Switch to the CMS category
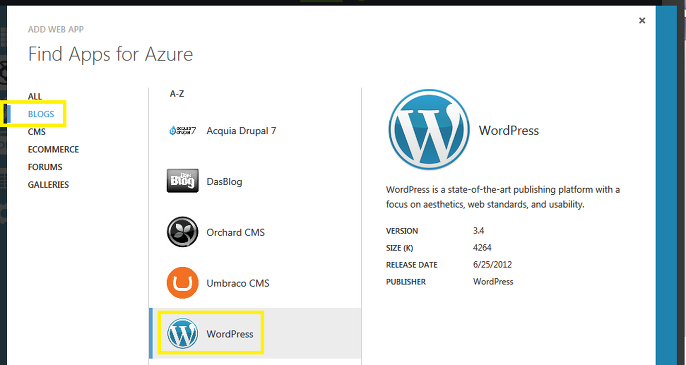Screen dimensions: 686x365 click(37, 132)
